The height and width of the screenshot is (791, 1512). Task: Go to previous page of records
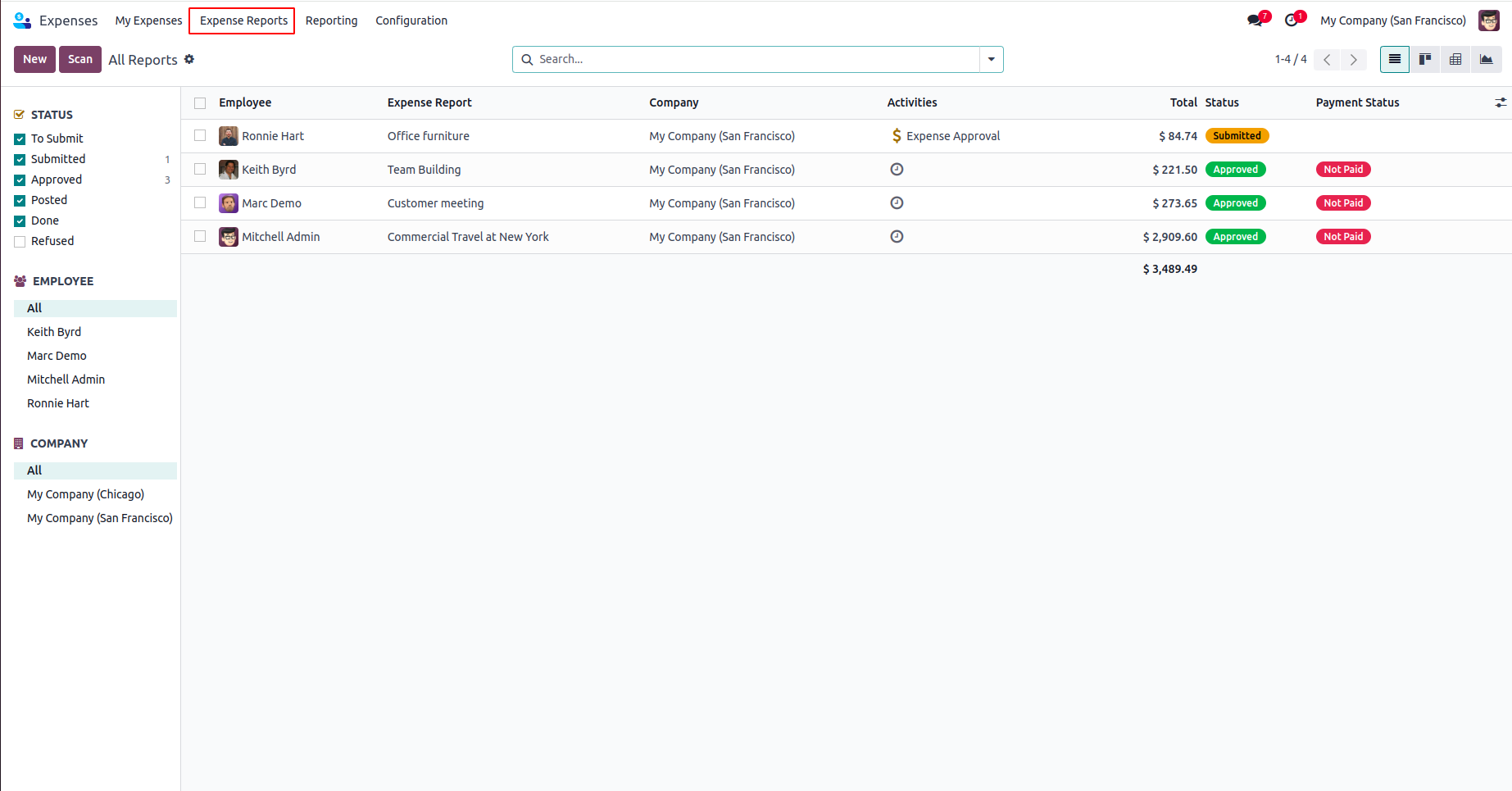point(1327,59)
